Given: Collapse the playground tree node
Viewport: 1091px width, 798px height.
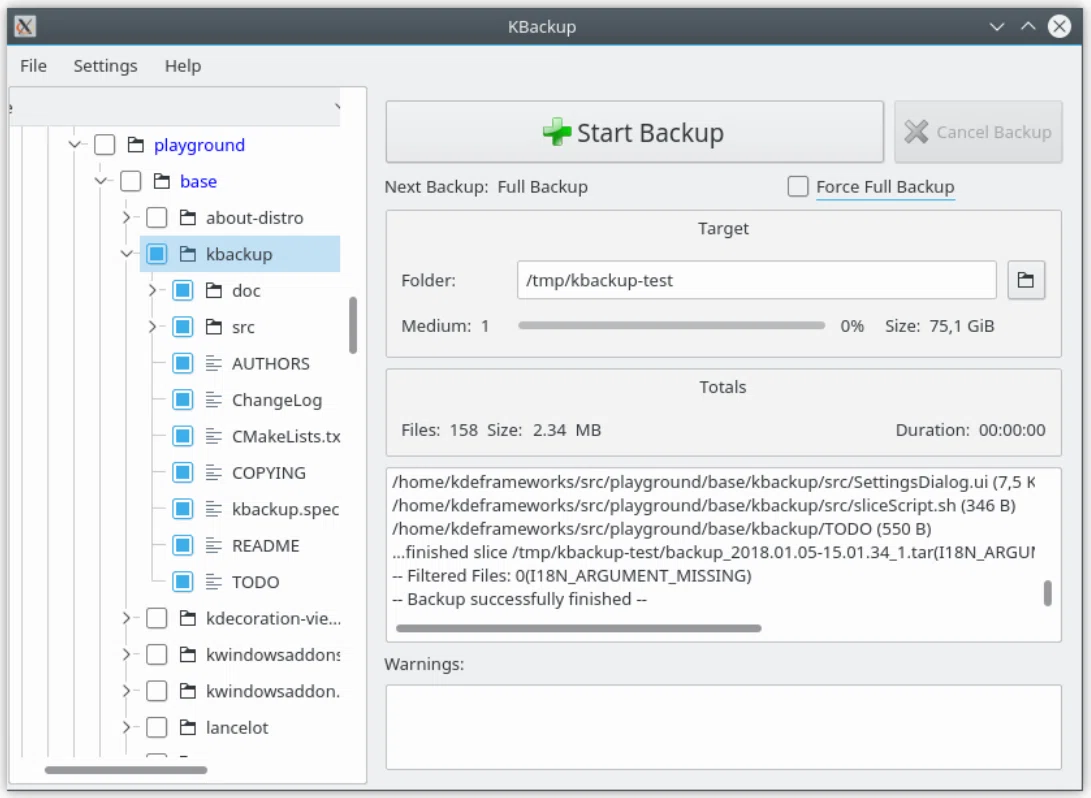Looking at the screenshot, I should (x=74, y=145).
